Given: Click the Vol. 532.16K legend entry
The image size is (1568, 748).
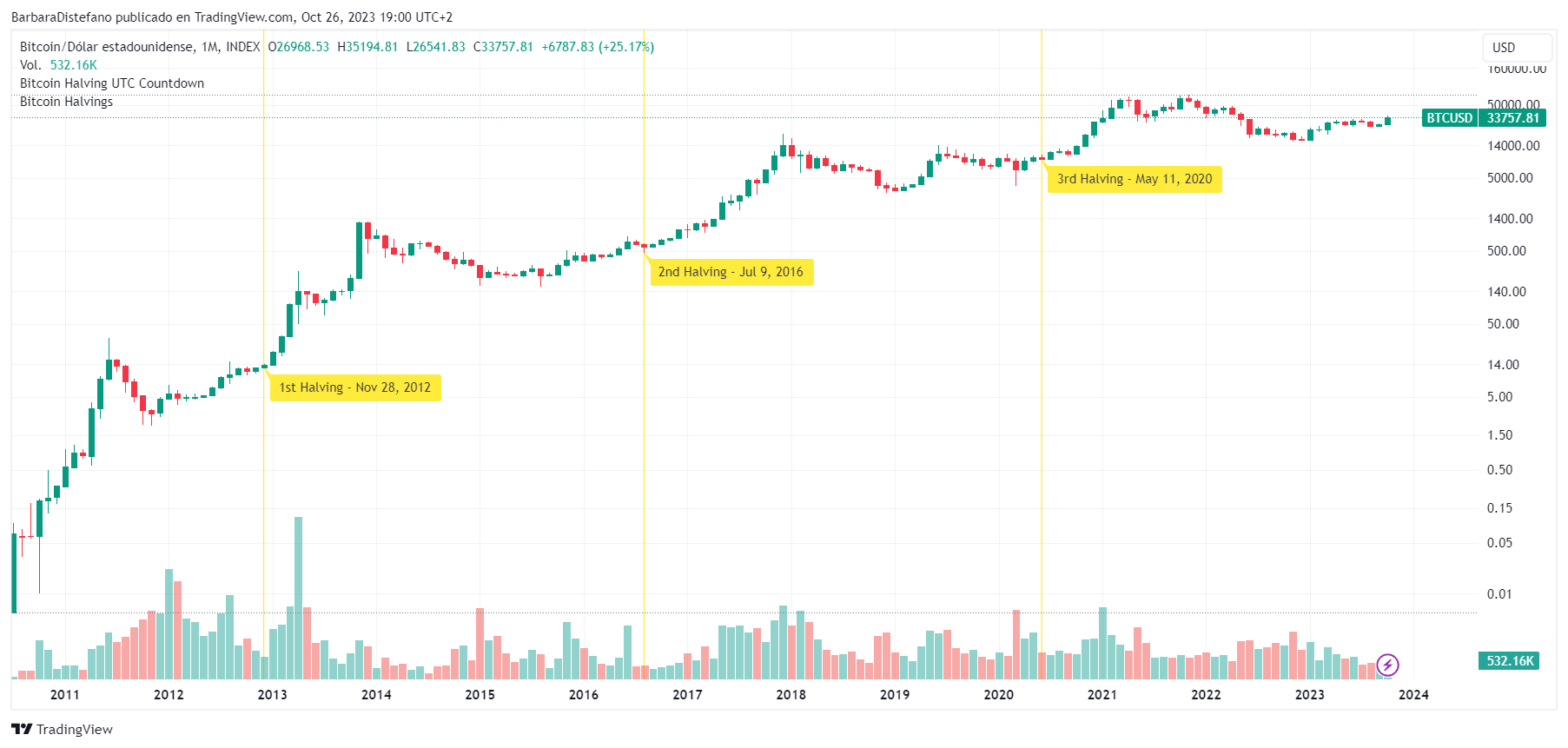Looking at the screenshot, I should (58, 65).
